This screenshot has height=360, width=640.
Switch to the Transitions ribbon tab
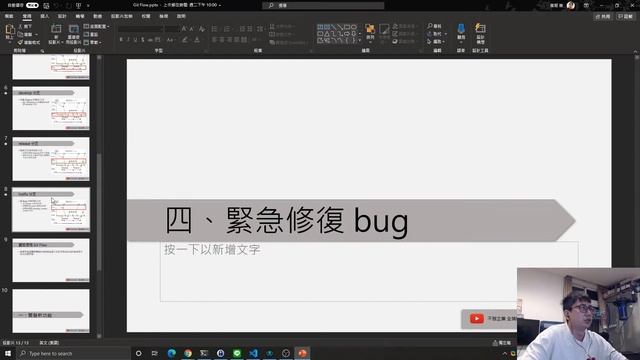pos(80,16)
